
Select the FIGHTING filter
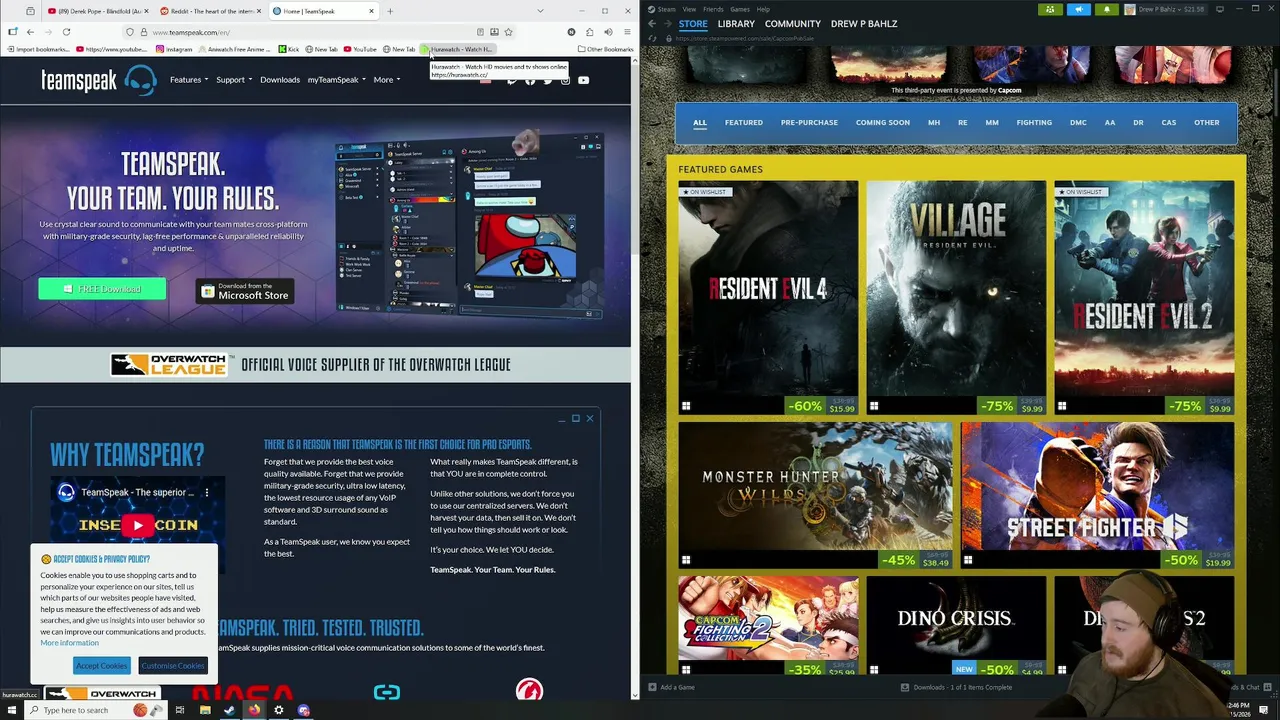(x=1034, y=123)
